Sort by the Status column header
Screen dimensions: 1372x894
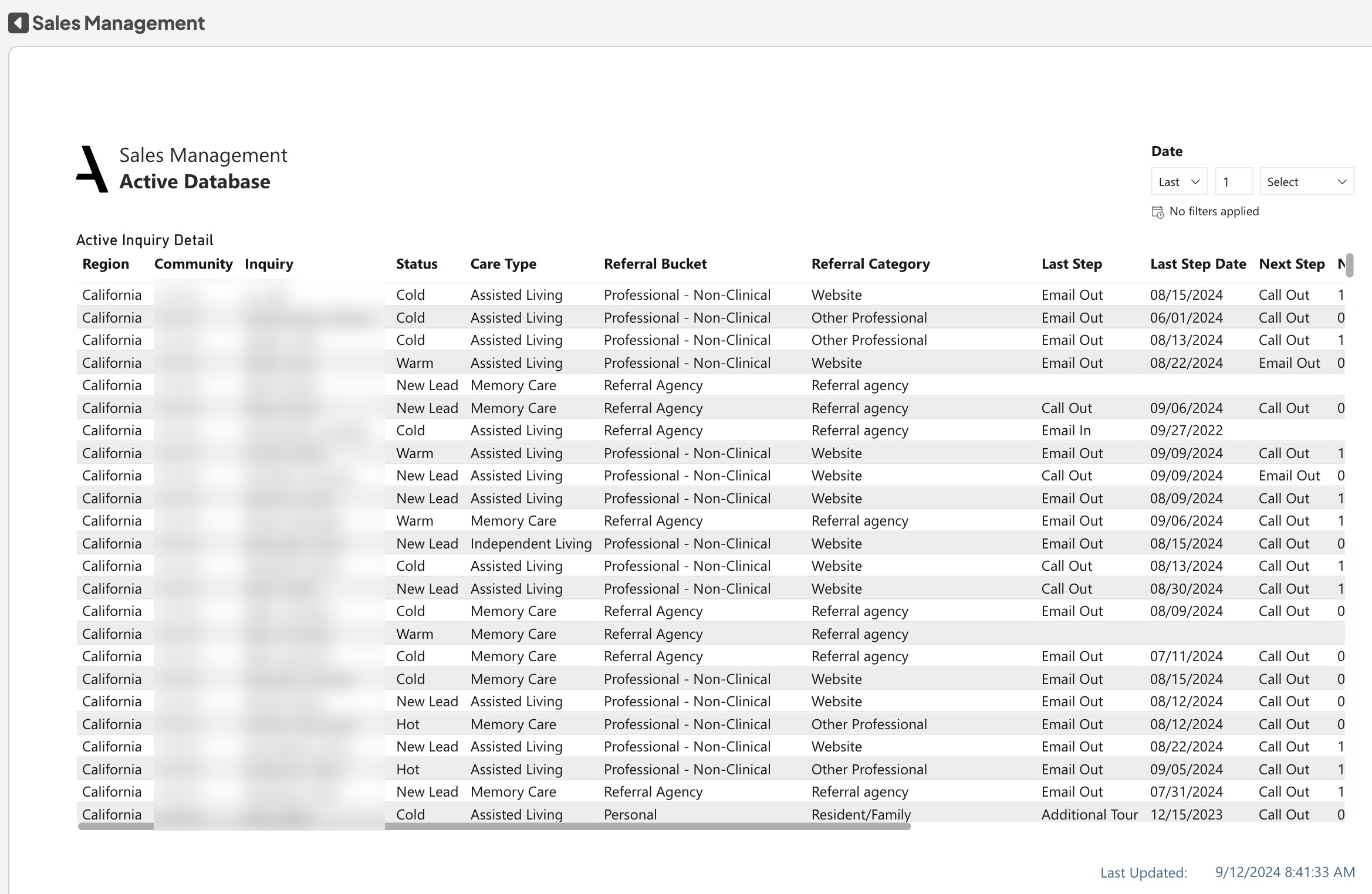[x=417, y=264]
